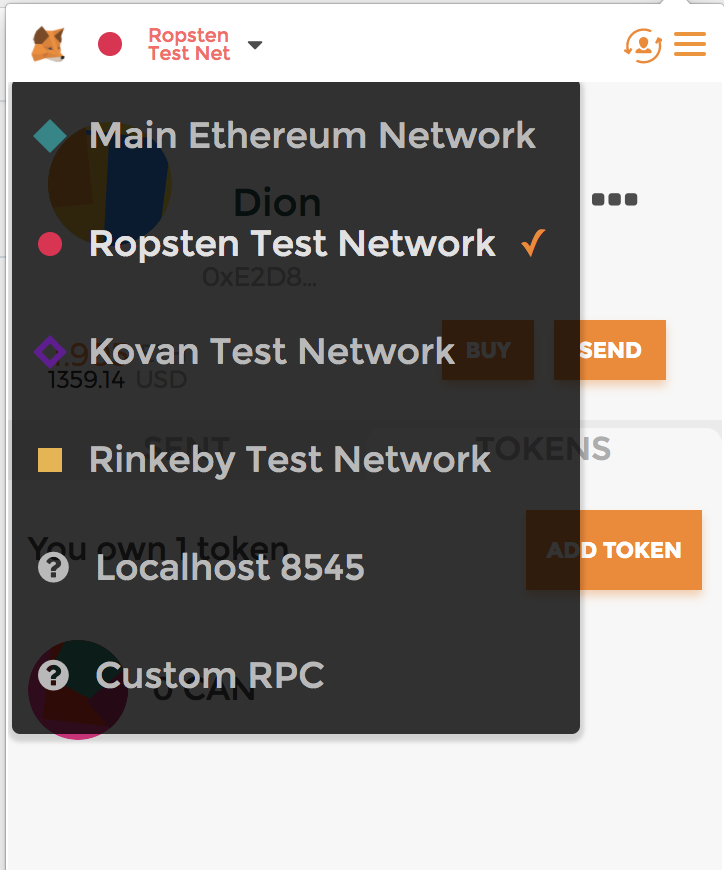Click the red Ropsten network indicator dot
This screenshot has width=724, height=870.
(110, 44)
